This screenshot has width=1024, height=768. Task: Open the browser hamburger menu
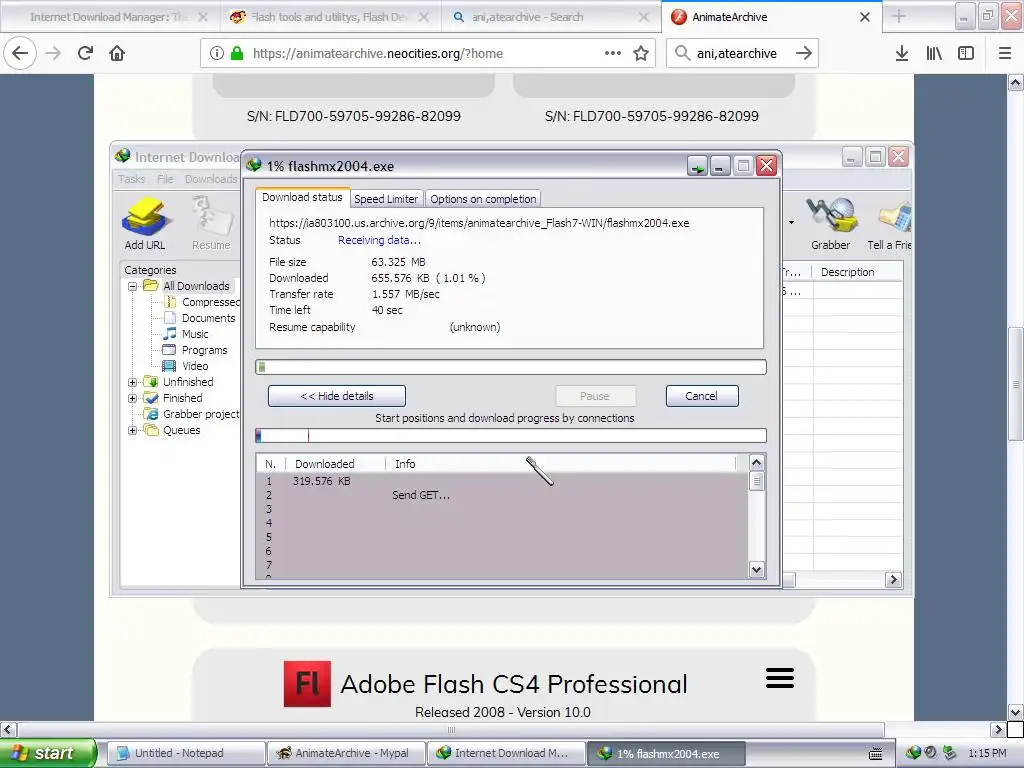coord(1005,53)
